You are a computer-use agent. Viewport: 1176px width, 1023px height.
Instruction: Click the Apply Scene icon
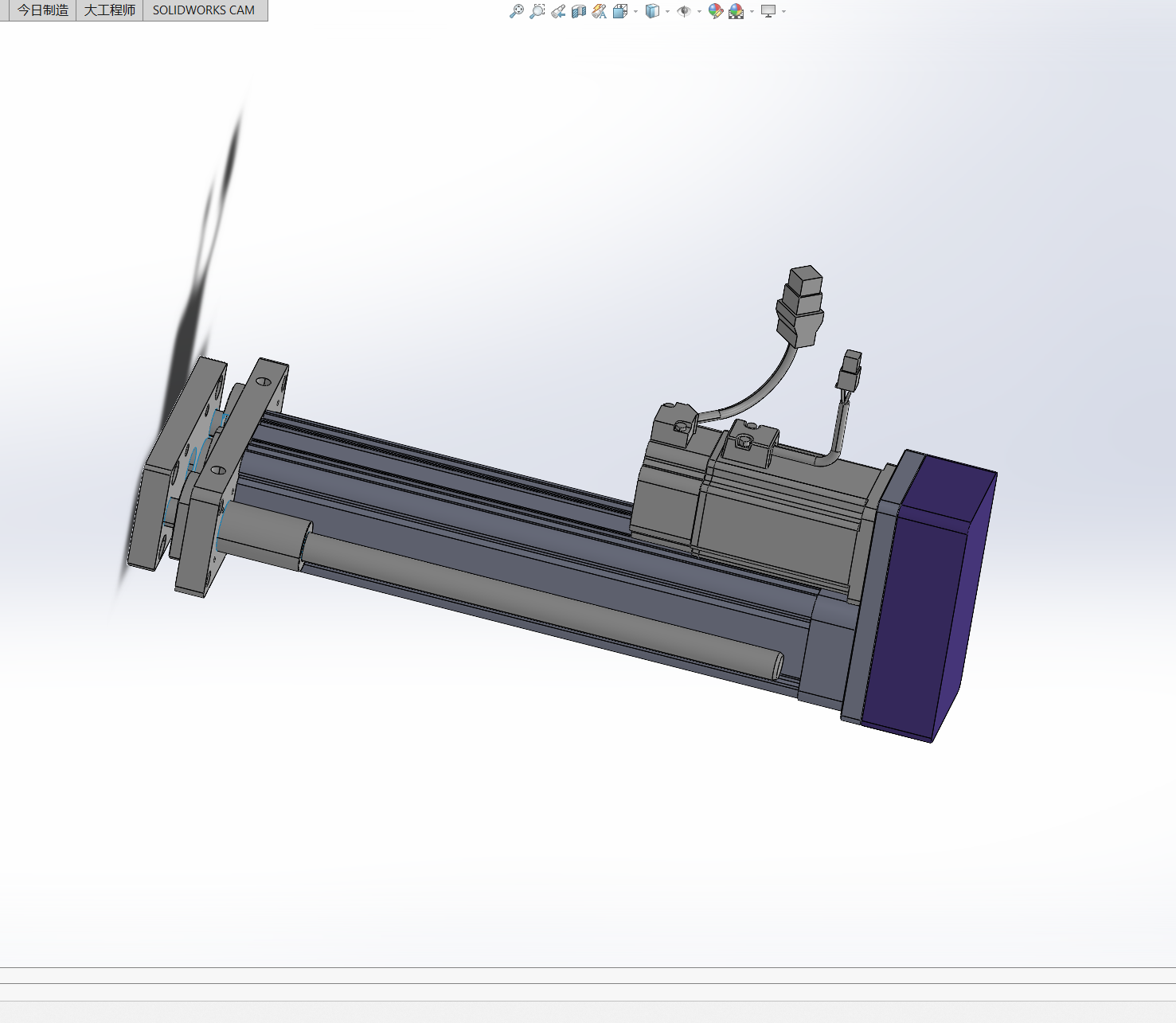click(736, 11)
